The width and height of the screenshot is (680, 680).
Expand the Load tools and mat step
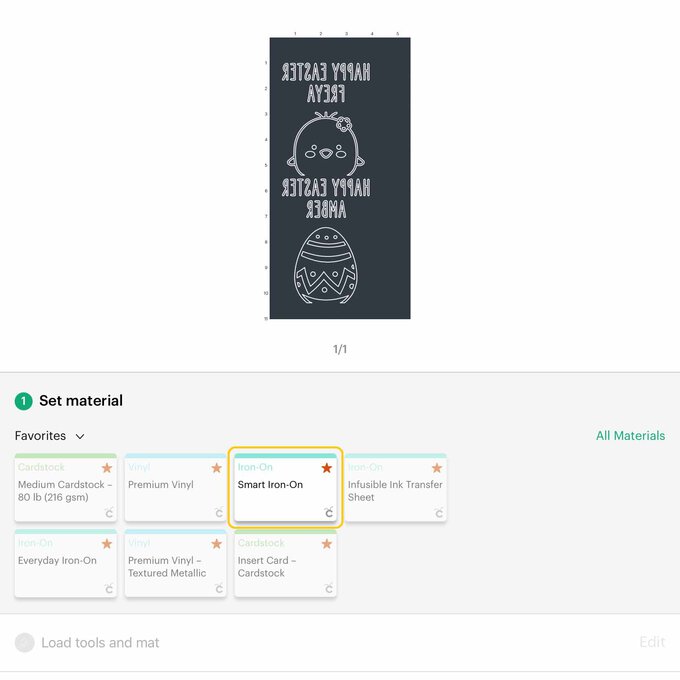point(100,643)
